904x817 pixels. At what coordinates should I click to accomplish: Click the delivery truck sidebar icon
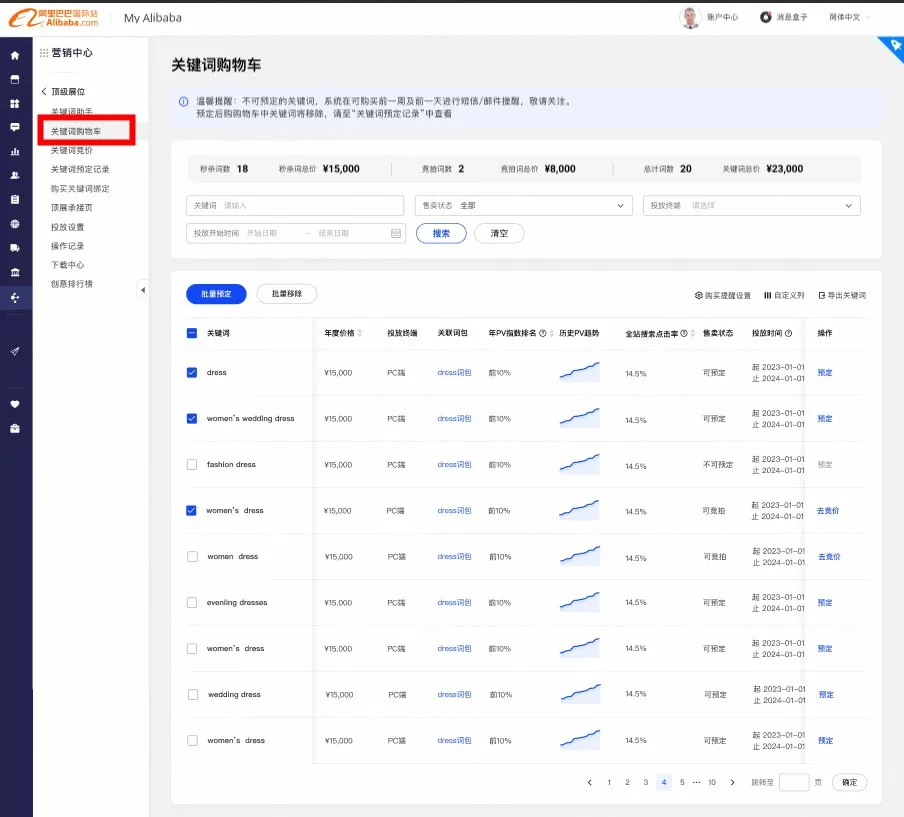(x=15, y=248)
